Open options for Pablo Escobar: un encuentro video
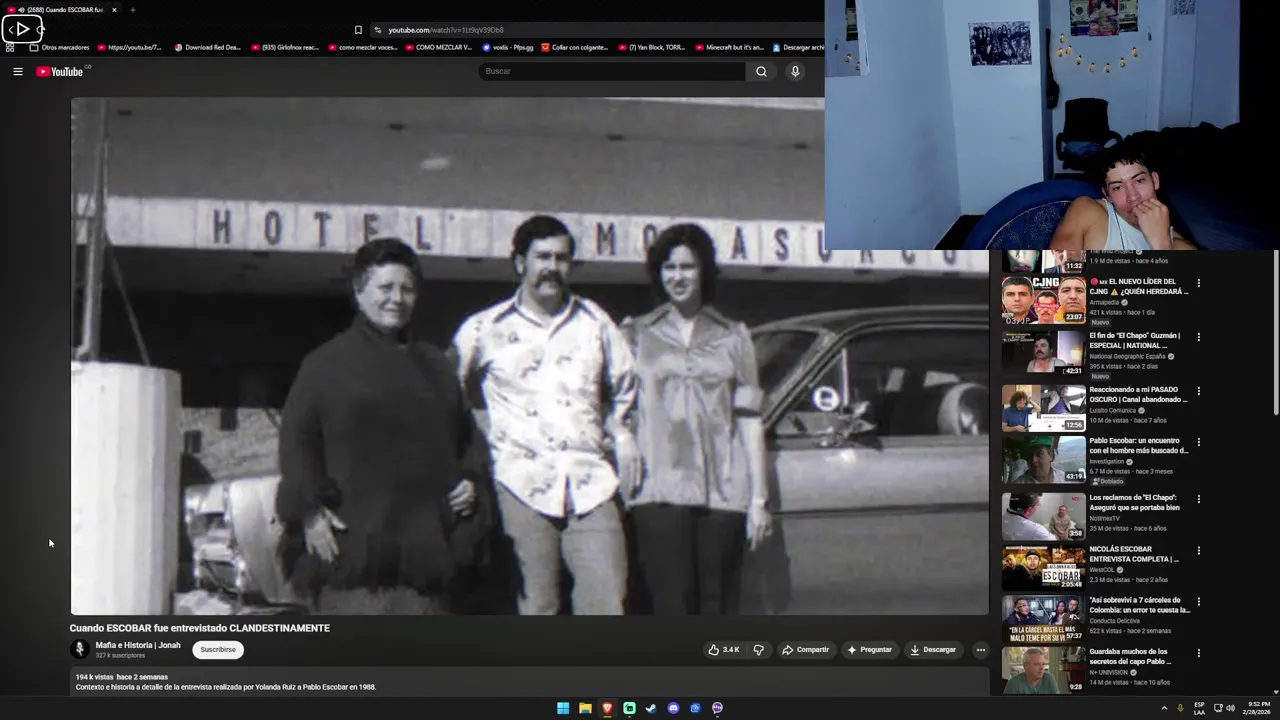The image size is (1280, 720). pos(1198,442)
